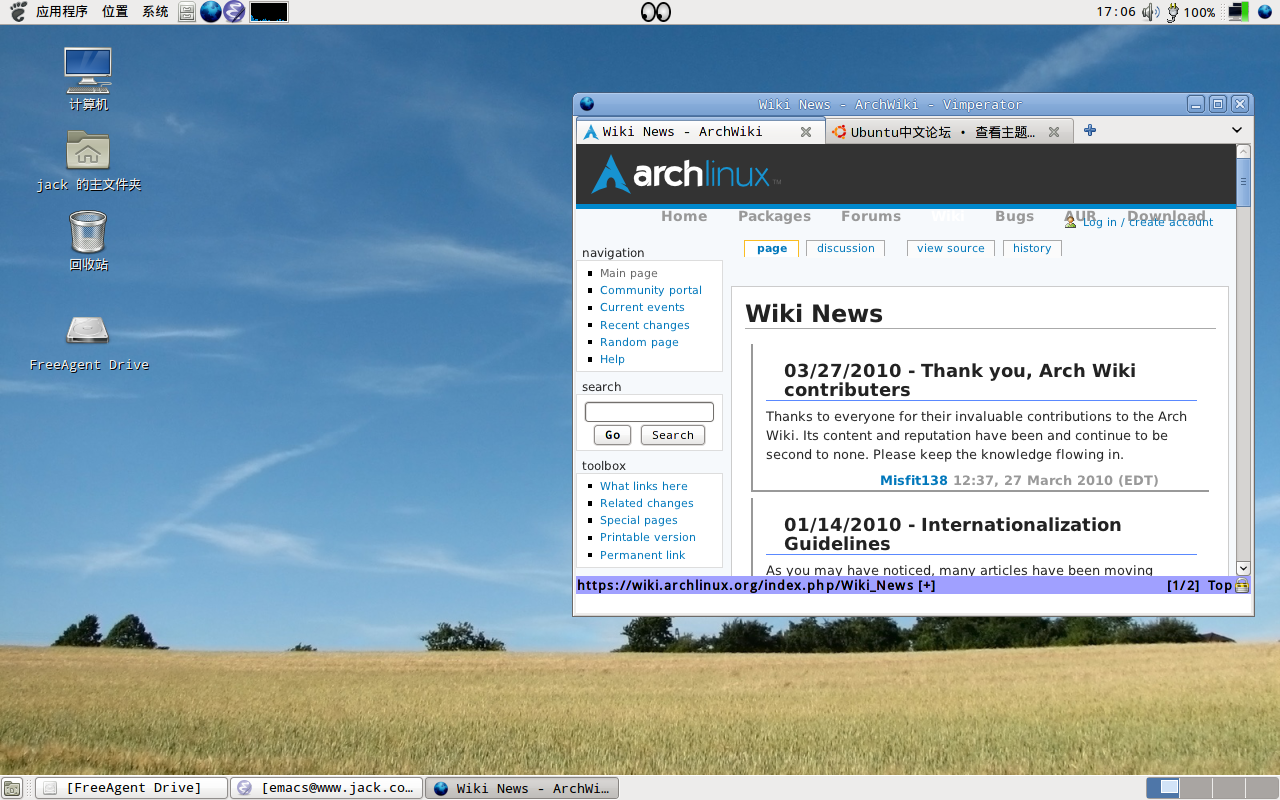Open Printable version in toolbox

648,537
